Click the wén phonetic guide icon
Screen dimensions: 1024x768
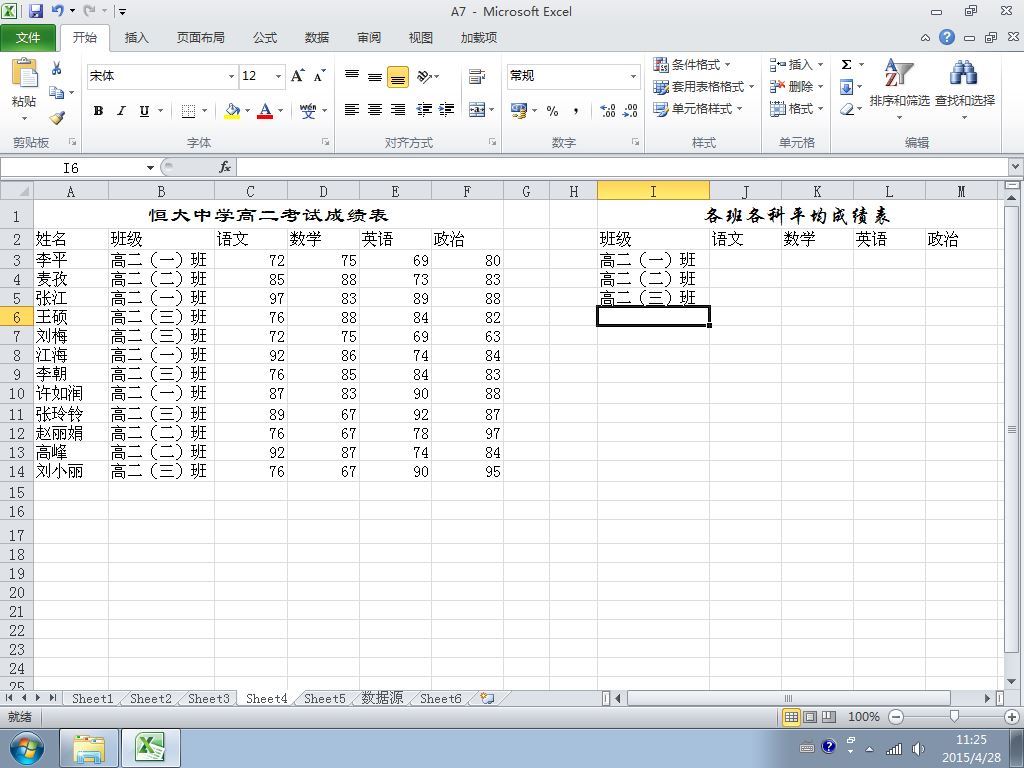coord(308,111)
